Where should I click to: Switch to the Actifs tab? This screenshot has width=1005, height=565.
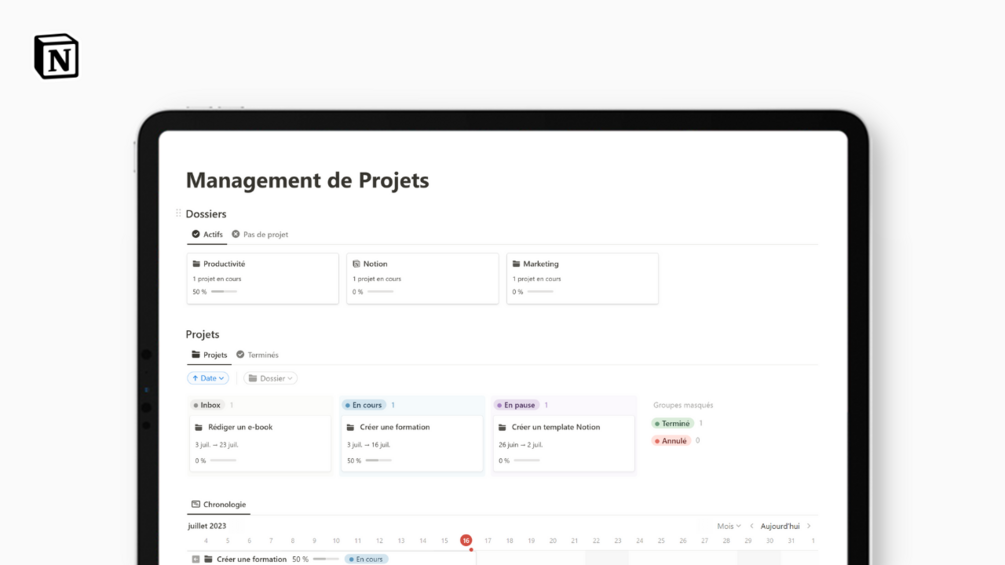click(x=207, y=234)
